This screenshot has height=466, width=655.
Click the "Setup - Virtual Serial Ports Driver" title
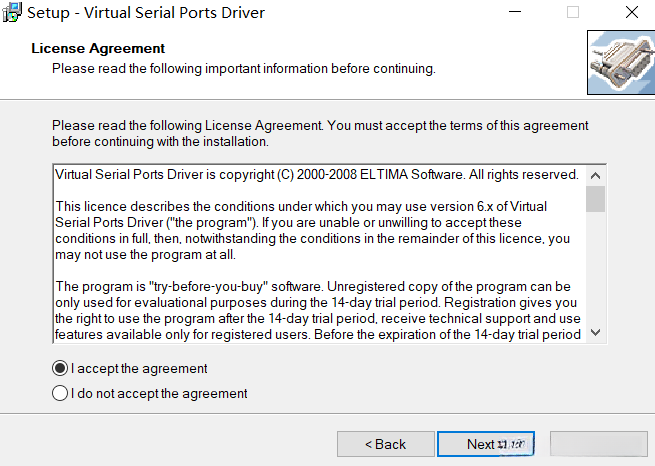pyautogui.click(x=146, y=13)
